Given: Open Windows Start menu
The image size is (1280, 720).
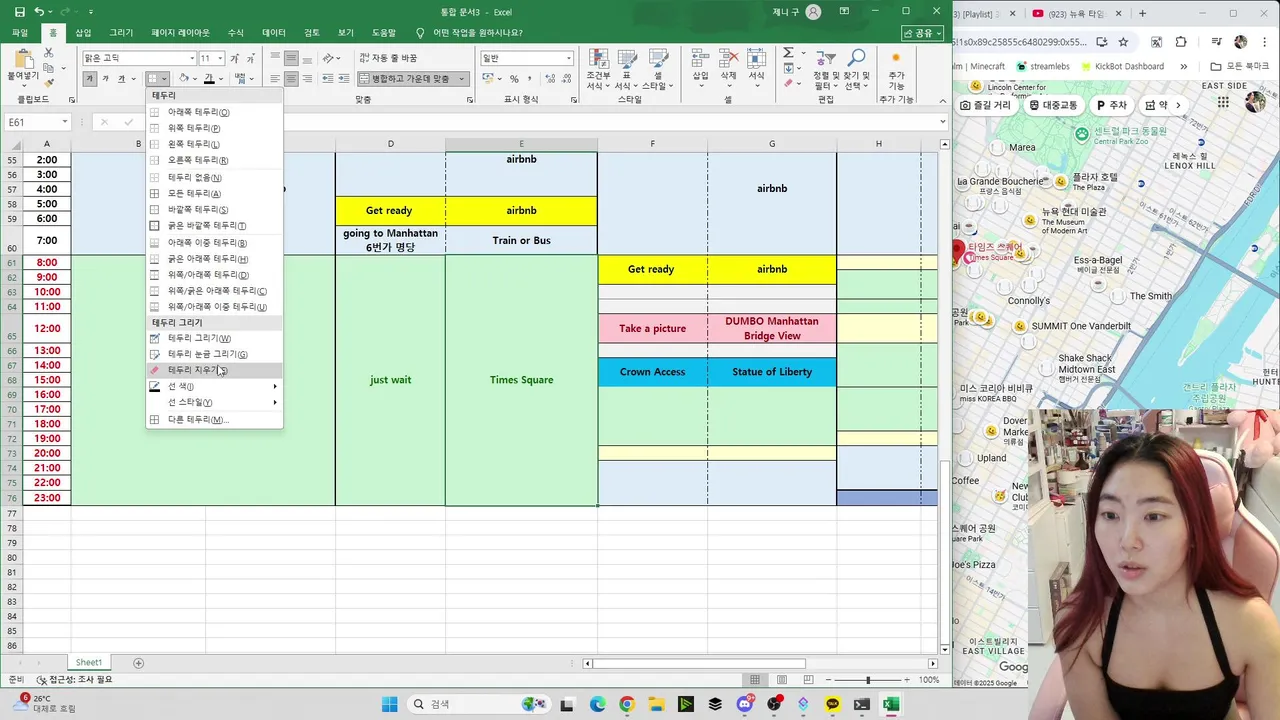Looking at the screenshot, I should pos(390,704).
